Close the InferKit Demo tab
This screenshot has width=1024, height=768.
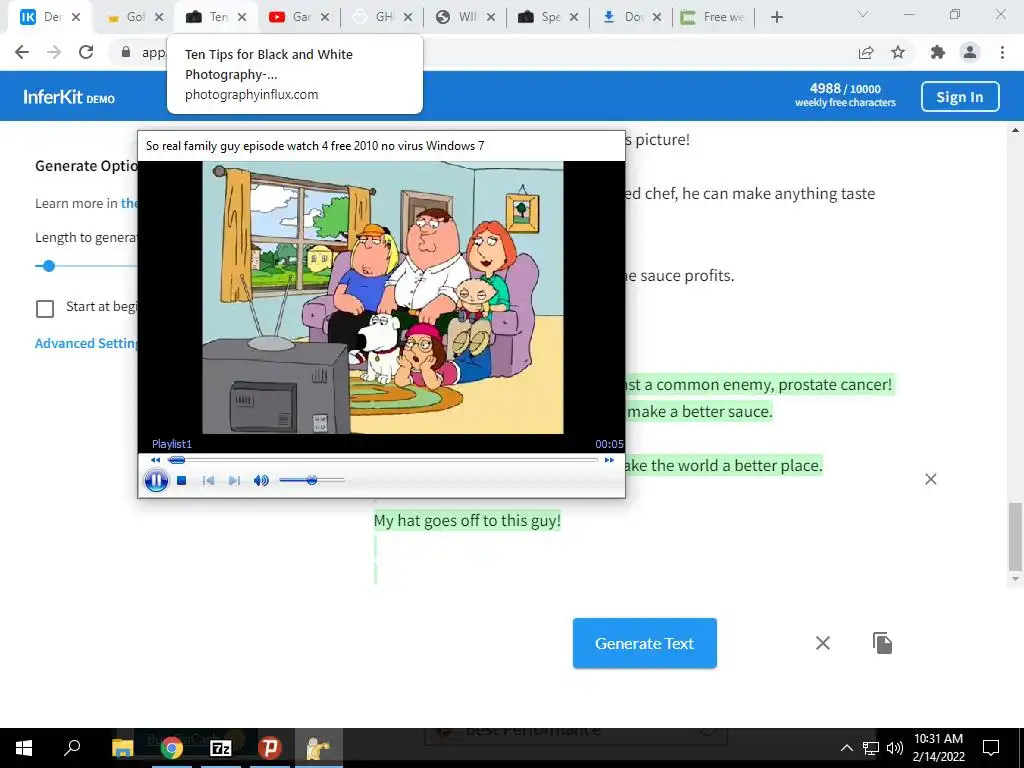(x=76, y=18)
